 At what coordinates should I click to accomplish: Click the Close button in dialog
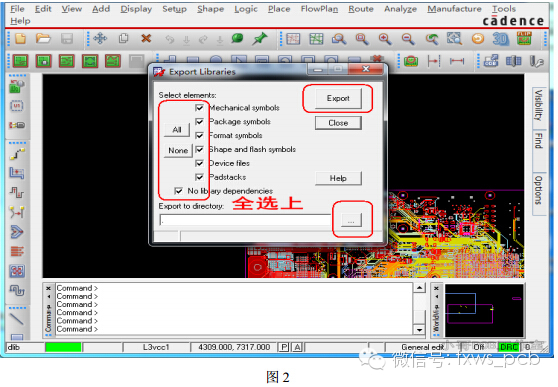point(338,123)
